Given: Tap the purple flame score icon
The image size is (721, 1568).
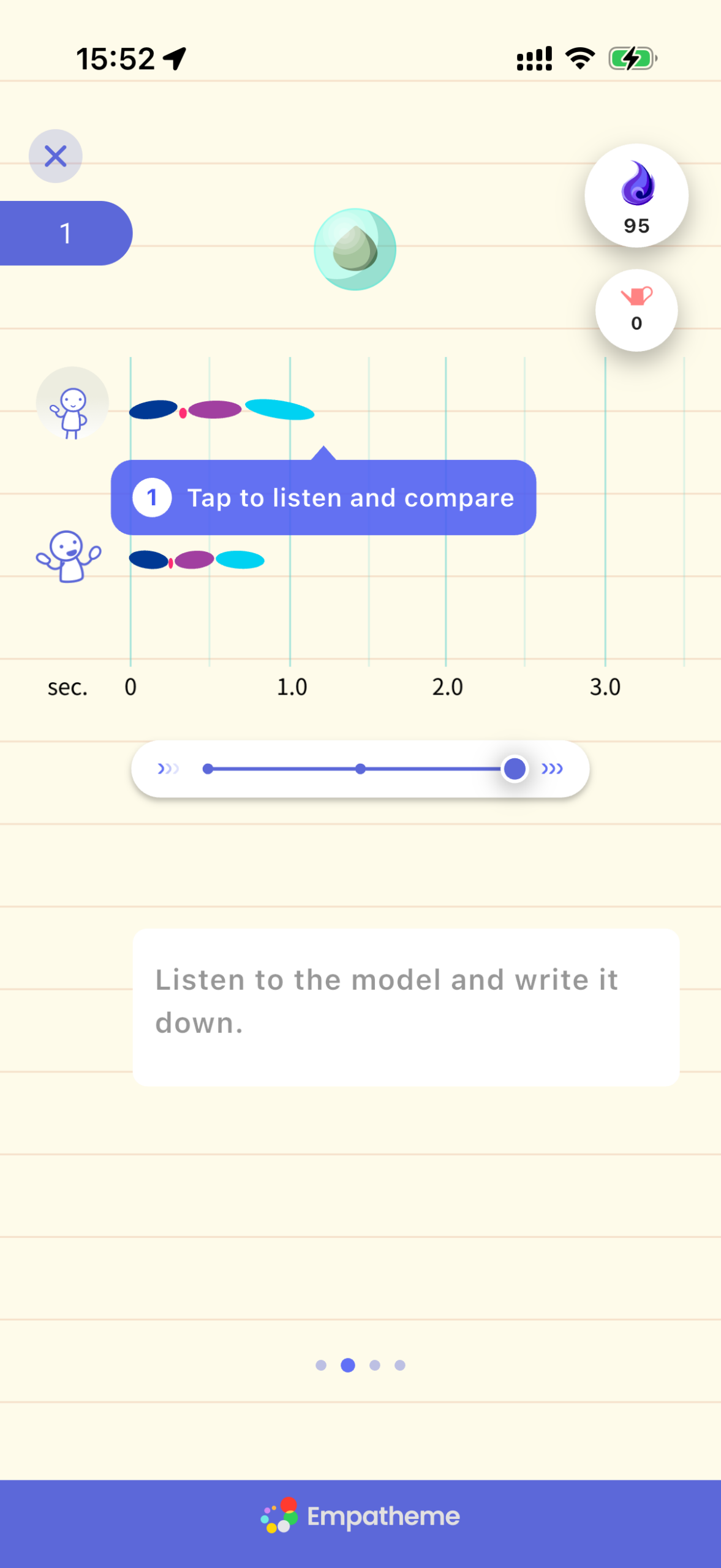Looking at the screenshot, I should click(x=636, y=195).
